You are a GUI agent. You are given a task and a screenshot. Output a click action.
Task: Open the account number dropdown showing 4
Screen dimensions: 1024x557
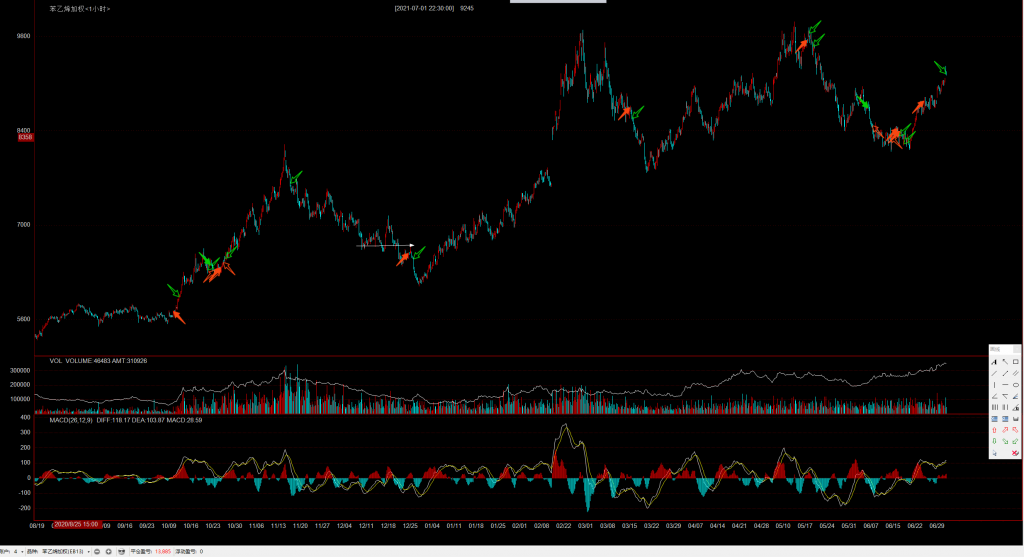click(18, 551)
